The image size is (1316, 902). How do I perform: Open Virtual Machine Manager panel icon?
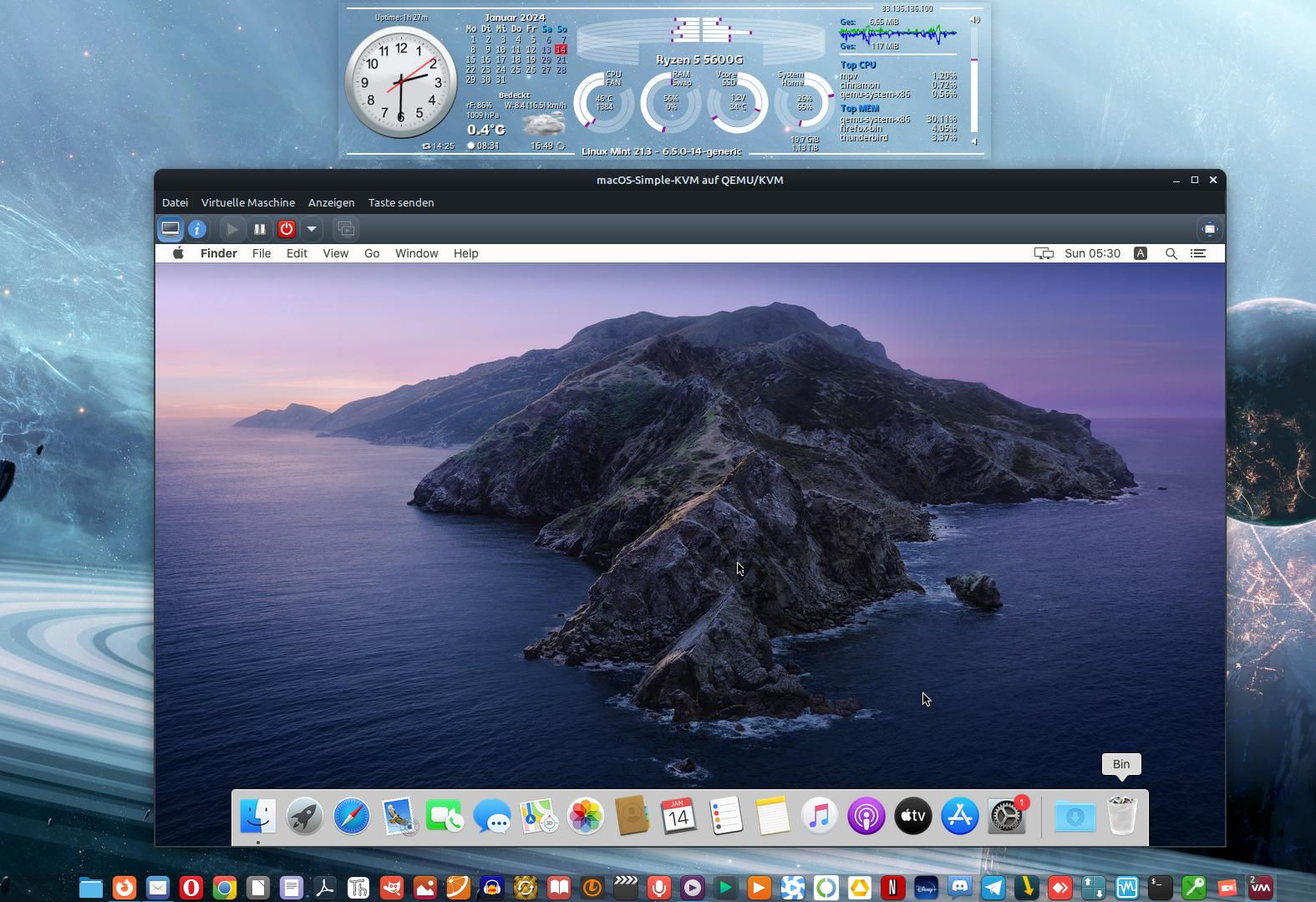1261,887
